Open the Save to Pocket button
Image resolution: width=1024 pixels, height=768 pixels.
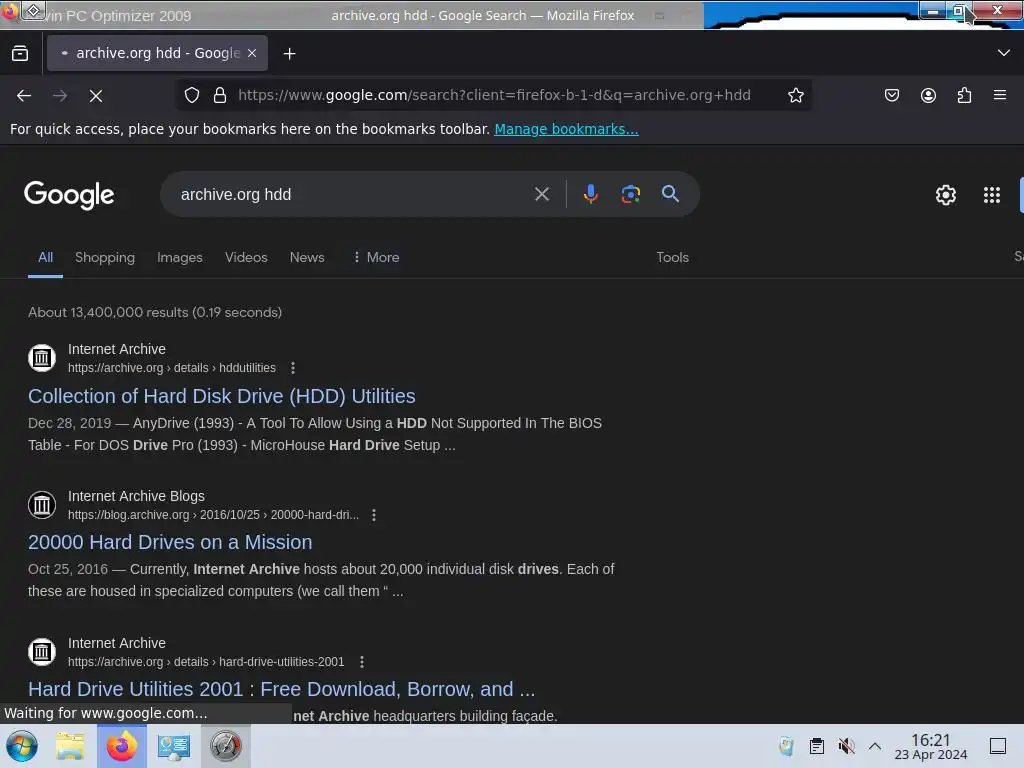[891, 95]
